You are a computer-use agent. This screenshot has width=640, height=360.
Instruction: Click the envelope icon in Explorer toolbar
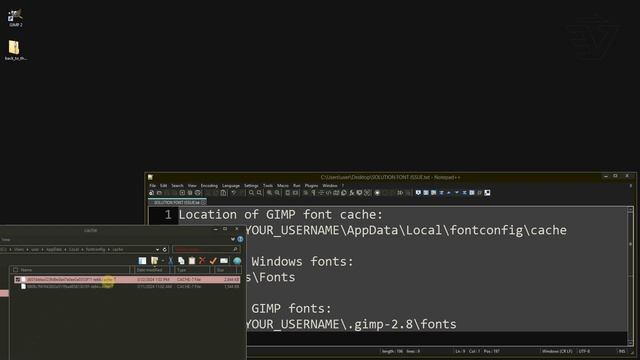224,260
